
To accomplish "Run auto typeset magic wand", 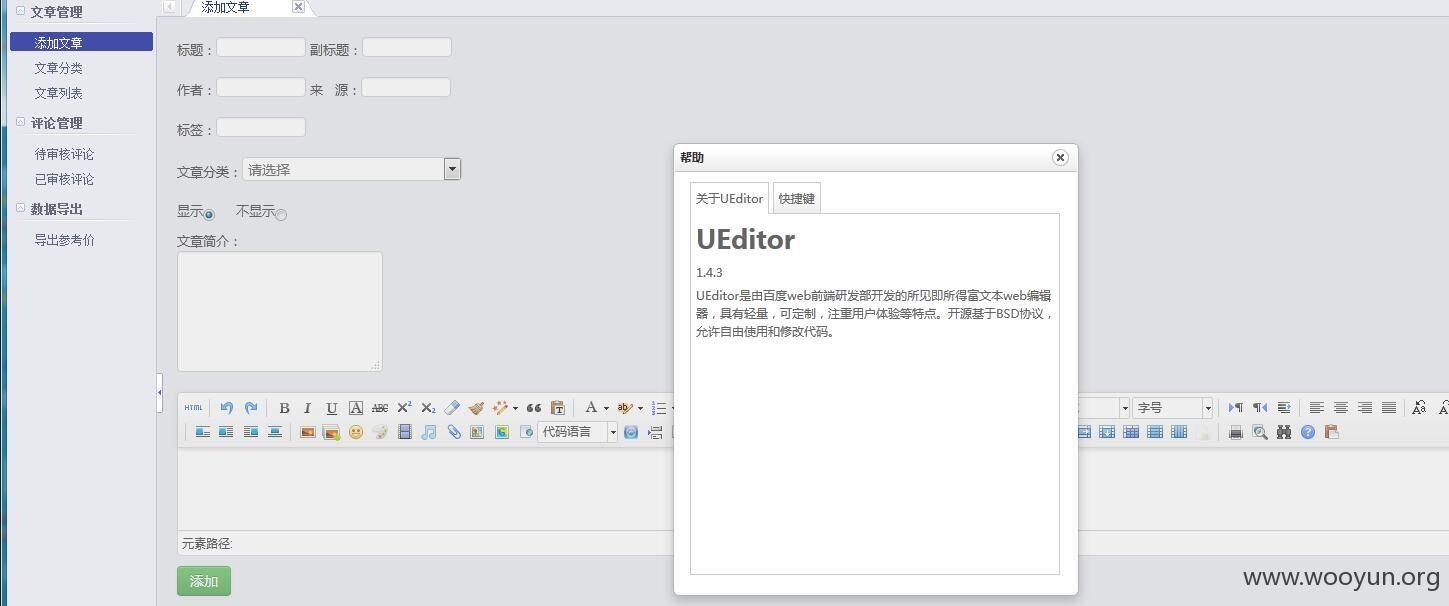I will click(x=500, y=407).
